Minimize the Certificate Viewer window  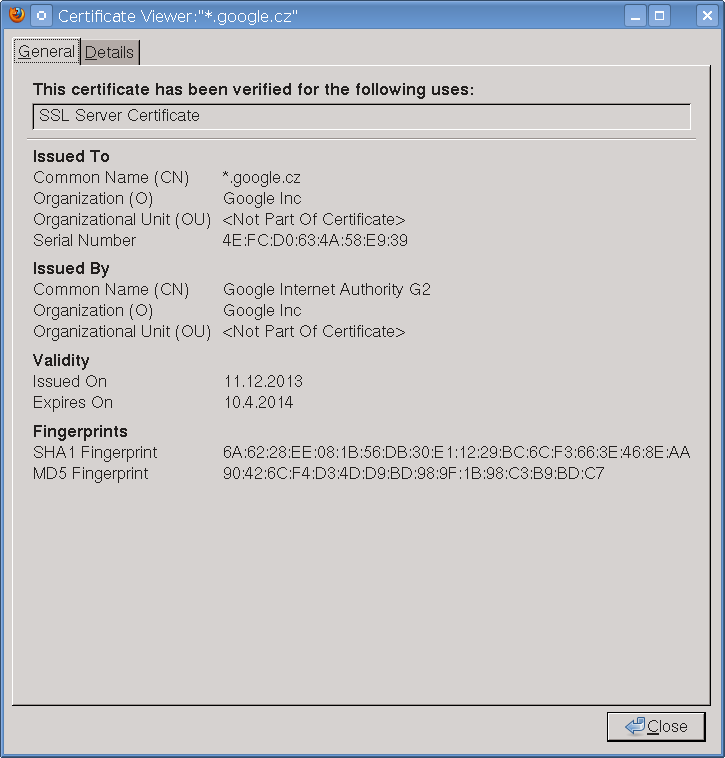click(x=635, y=15)
